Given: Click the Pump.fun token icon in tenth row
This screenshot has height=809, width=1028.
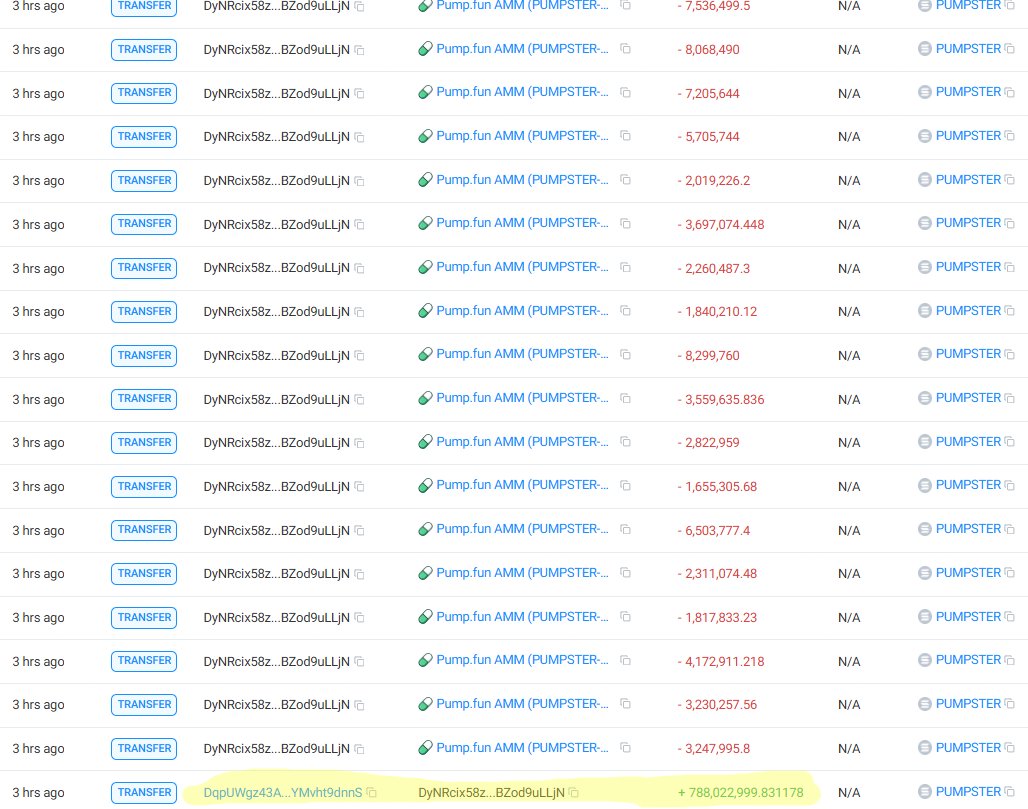Looking at the screenshot, I should [x=426, y=398].
